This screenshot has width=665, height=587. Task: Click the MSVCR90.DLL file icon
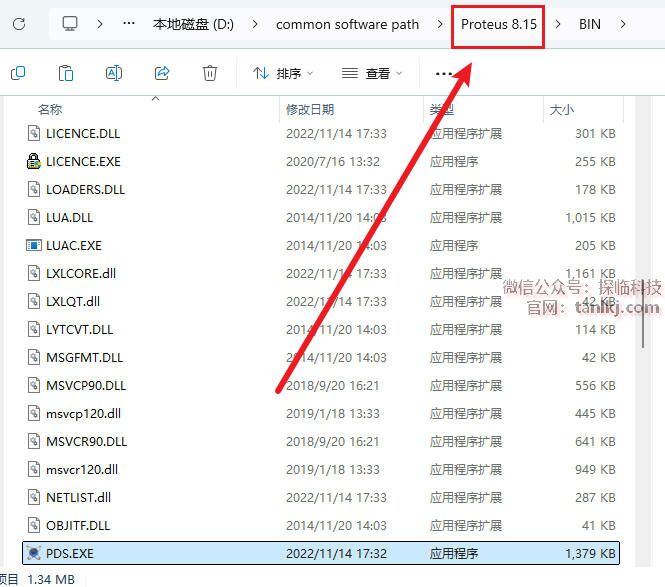(34, 442)
